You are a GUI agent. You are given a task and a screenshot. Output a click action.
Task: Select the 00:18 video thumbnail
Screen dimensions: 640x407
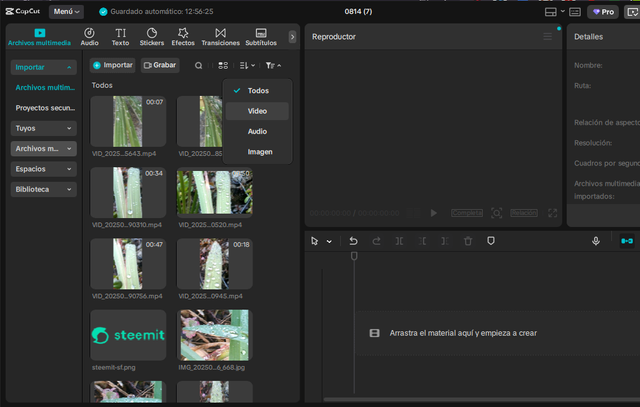click(214, 264)
